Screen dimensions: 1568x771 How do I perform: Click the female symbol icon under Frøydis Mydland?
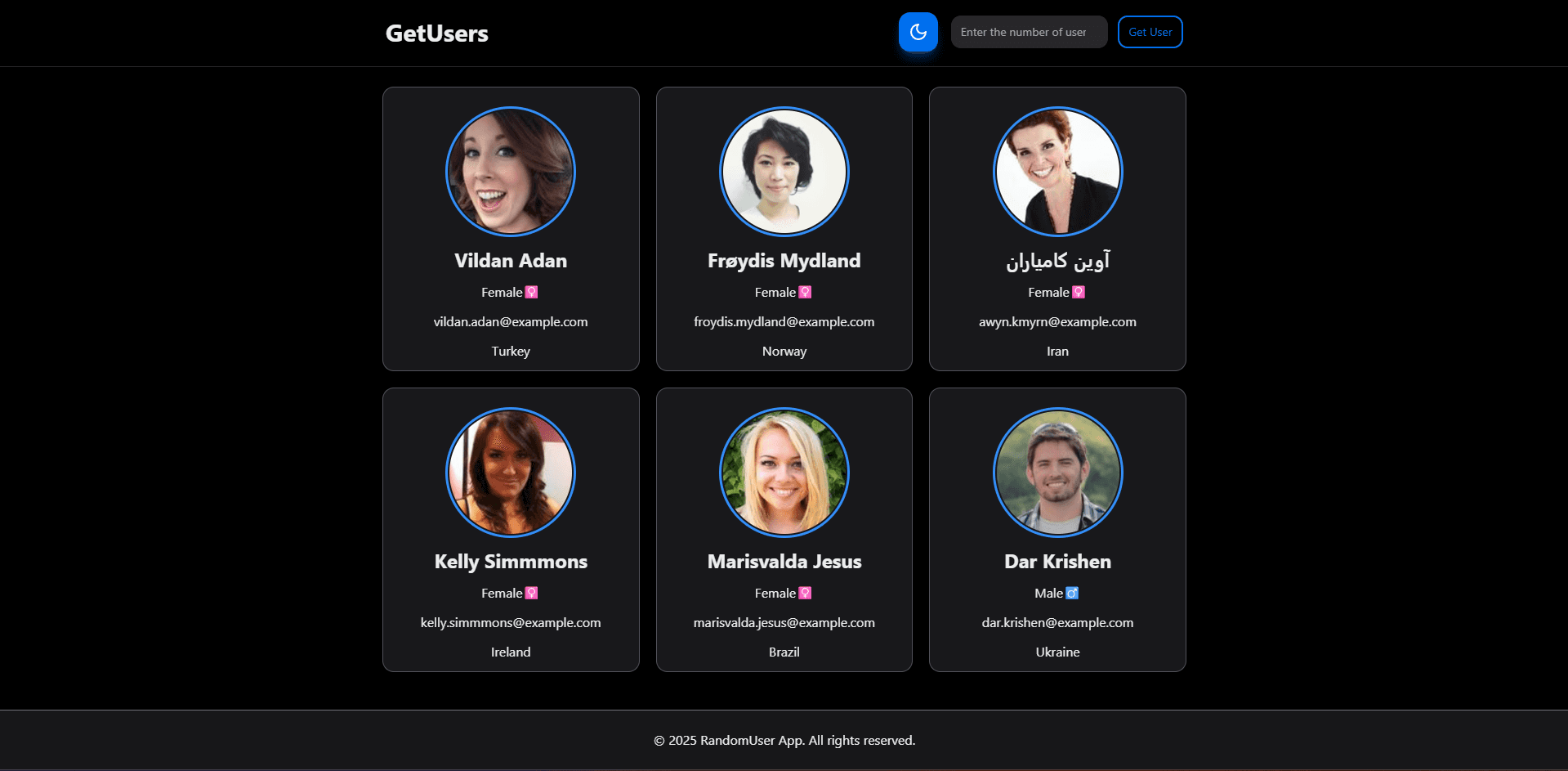805,292
